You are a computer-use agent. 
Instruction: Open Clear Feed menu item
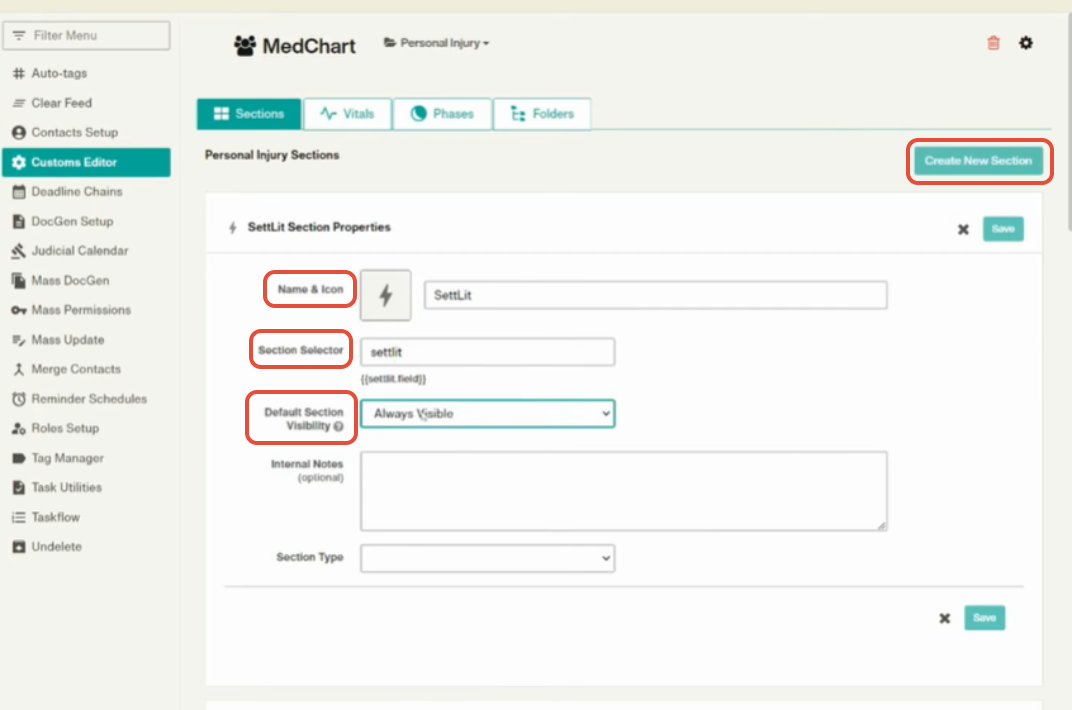pyautogui.click(x=86, y=103)
